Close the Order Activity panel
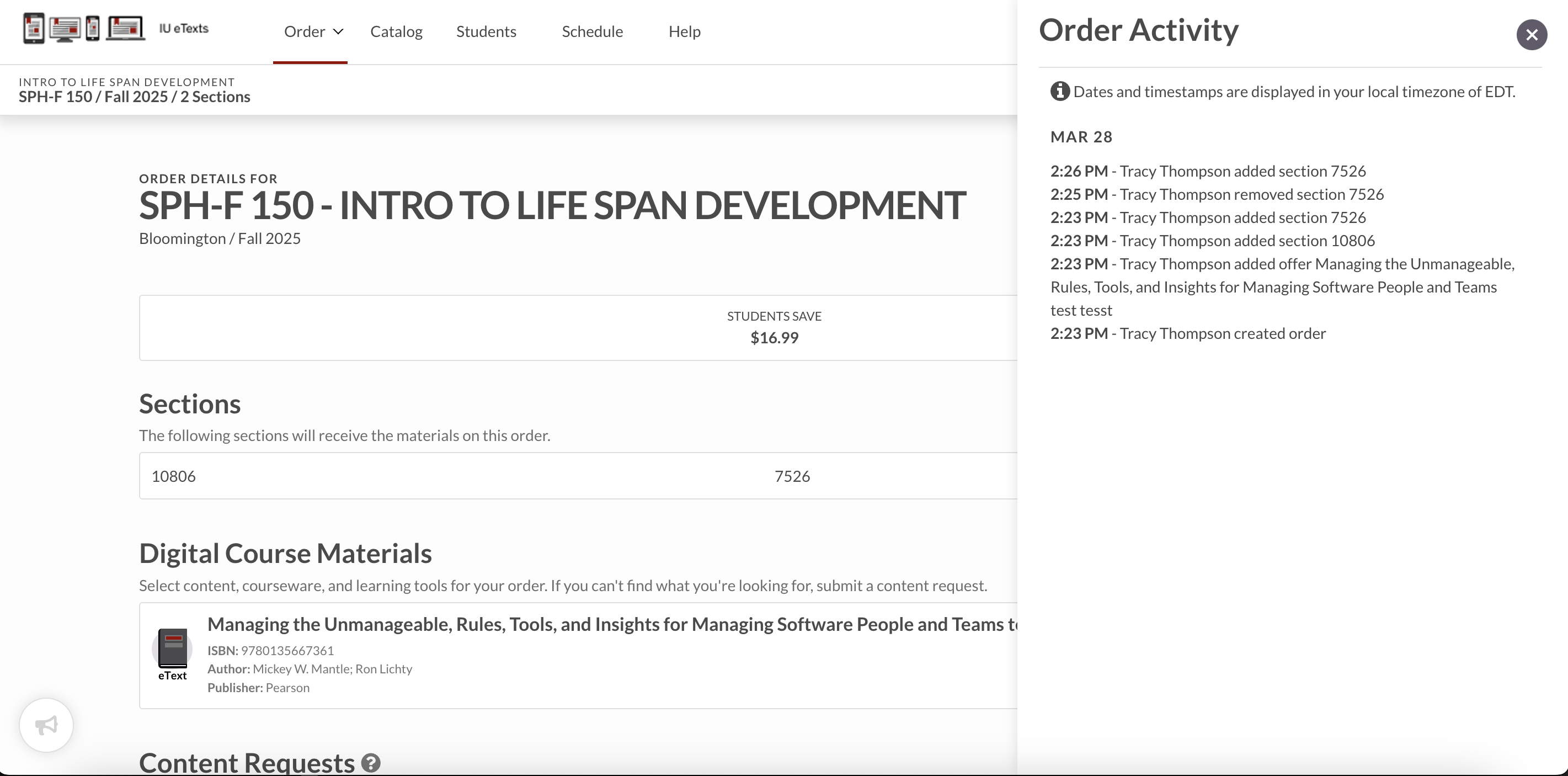Image resolution: width=1568 pixels, height=776 pixels. tap(1532, 35)
